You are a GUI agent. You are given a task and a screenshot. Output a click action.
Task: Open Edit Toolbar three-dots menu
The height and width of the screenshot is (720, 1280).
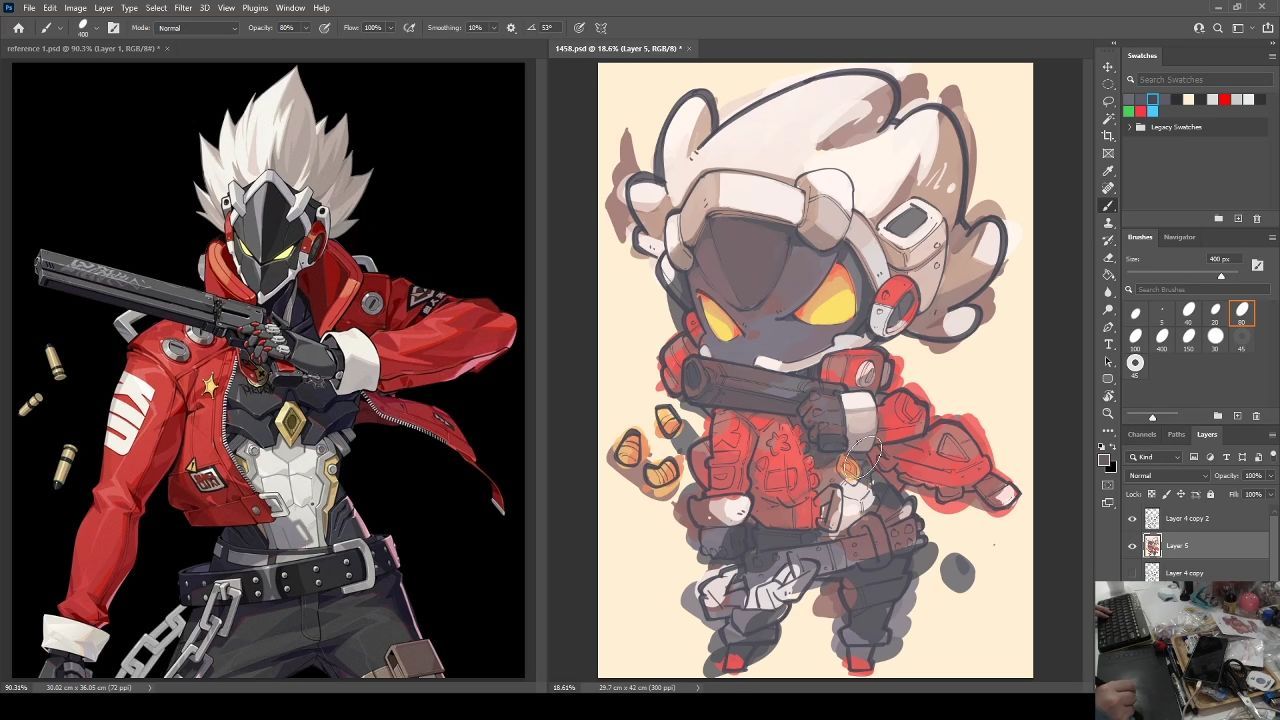click(x=1108, y=431)
